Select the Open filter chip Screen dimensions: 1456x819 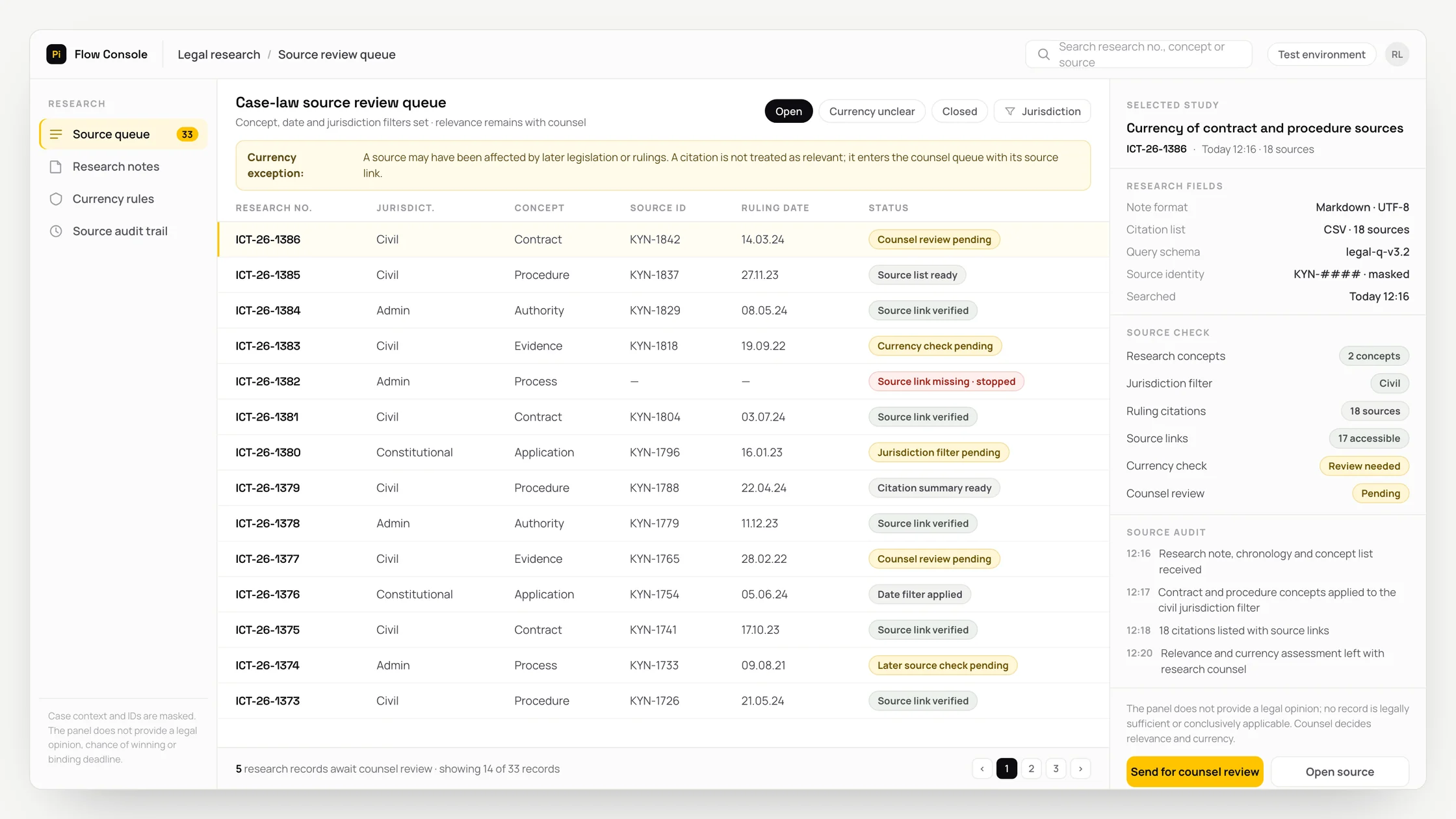[788, 112]
